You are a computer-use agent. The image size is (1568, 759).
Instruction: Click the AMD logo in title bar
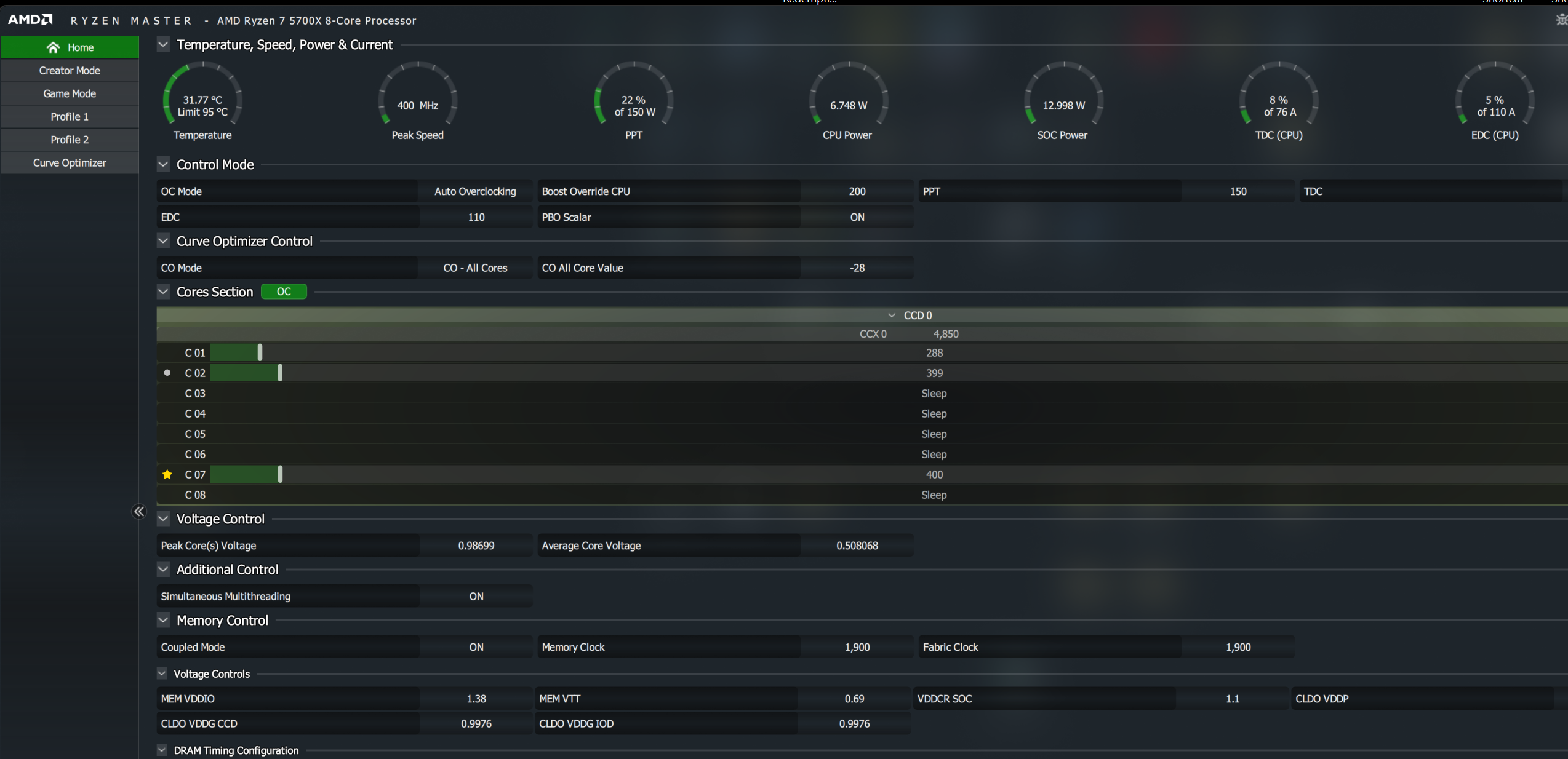click(30, 20)
